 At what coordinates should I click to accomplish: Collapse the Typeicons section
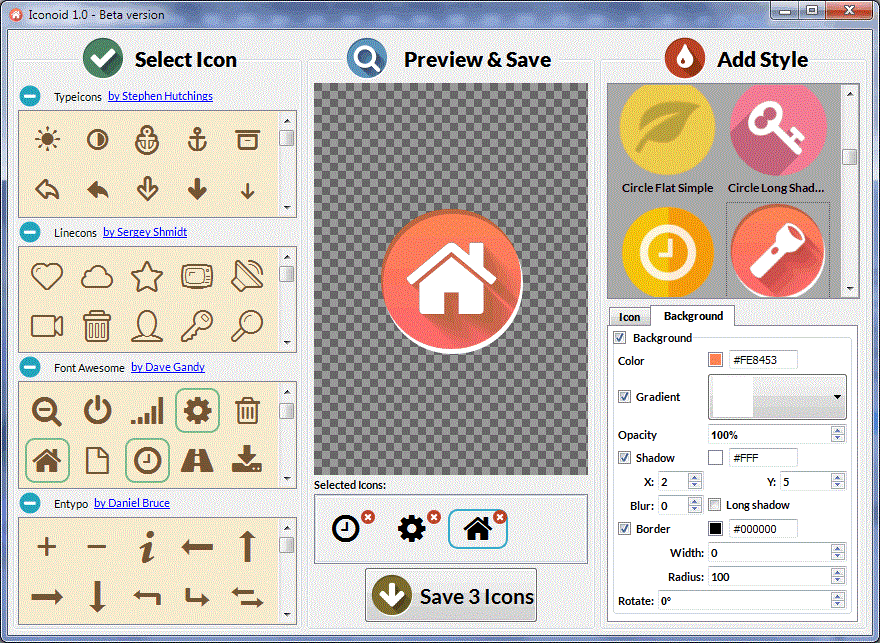[x=29, y=96]
